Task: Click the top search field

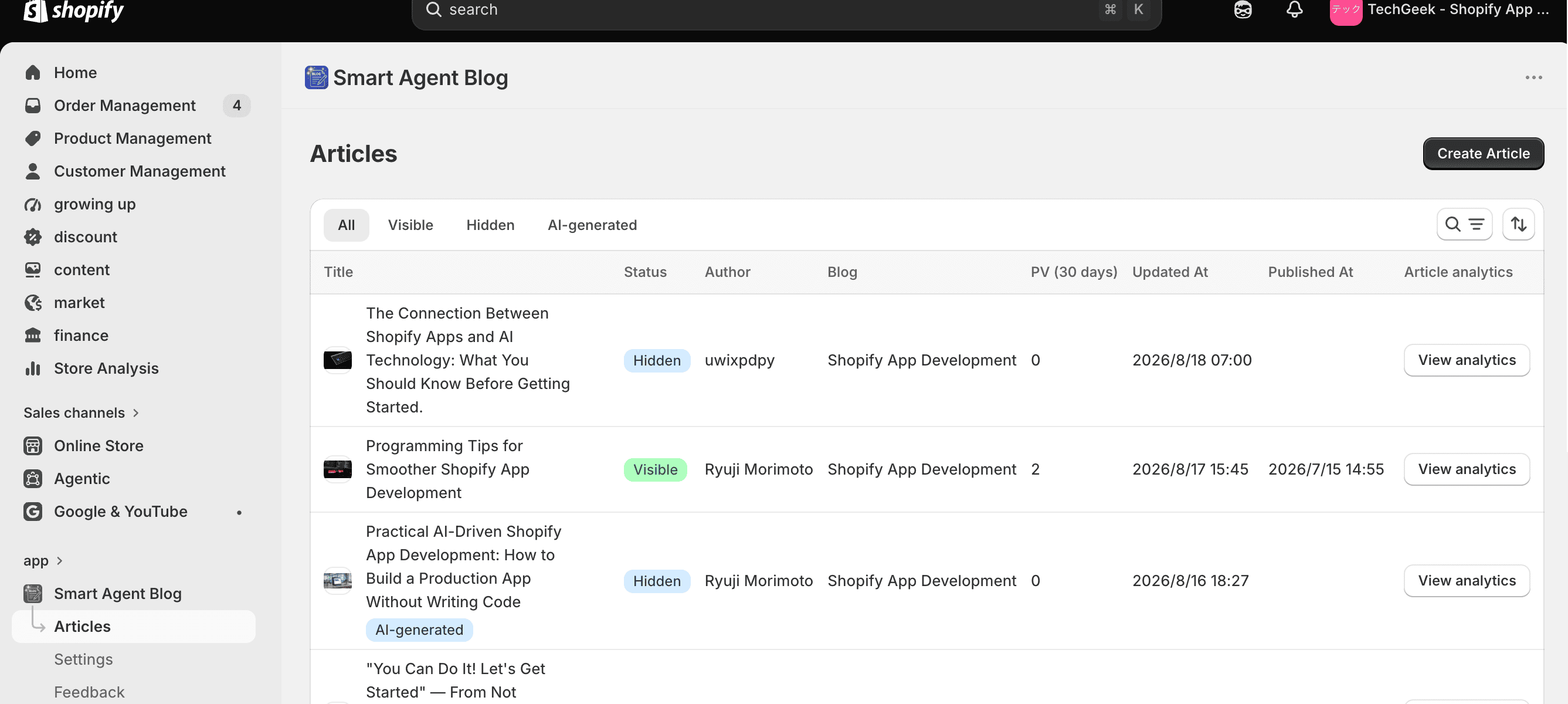Action: pos(786,11)
